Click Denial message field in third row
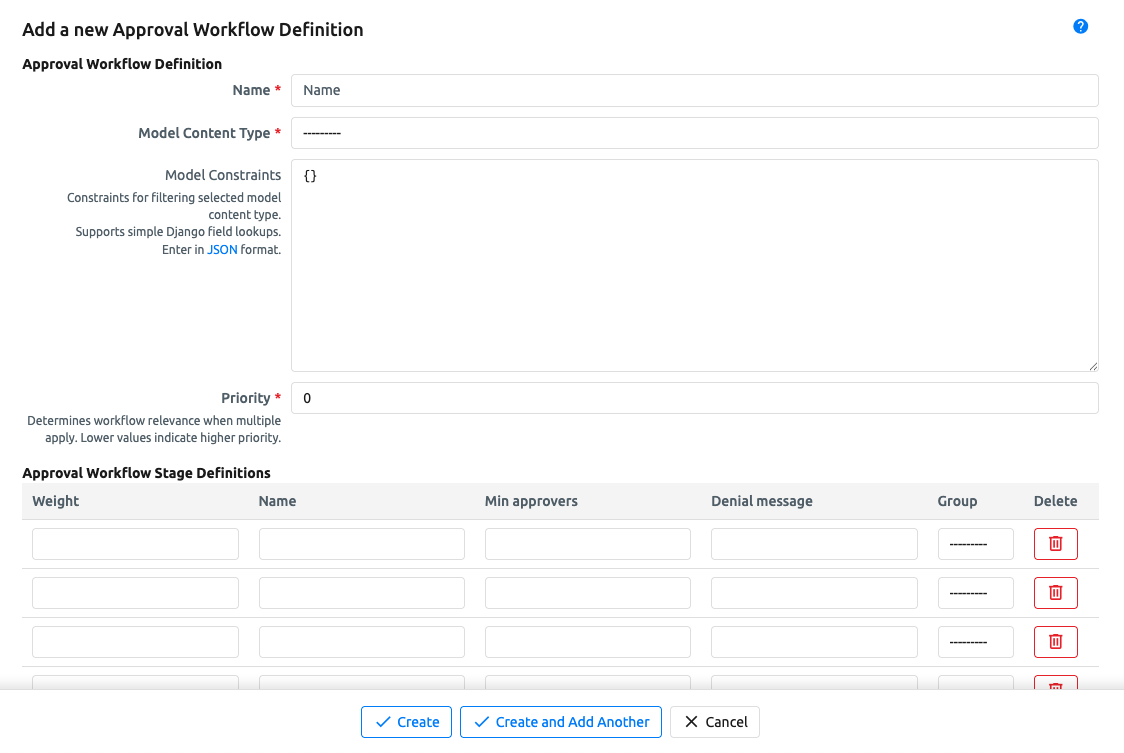This screenshot has width=1124, height=753. click(x=814, y=642)
